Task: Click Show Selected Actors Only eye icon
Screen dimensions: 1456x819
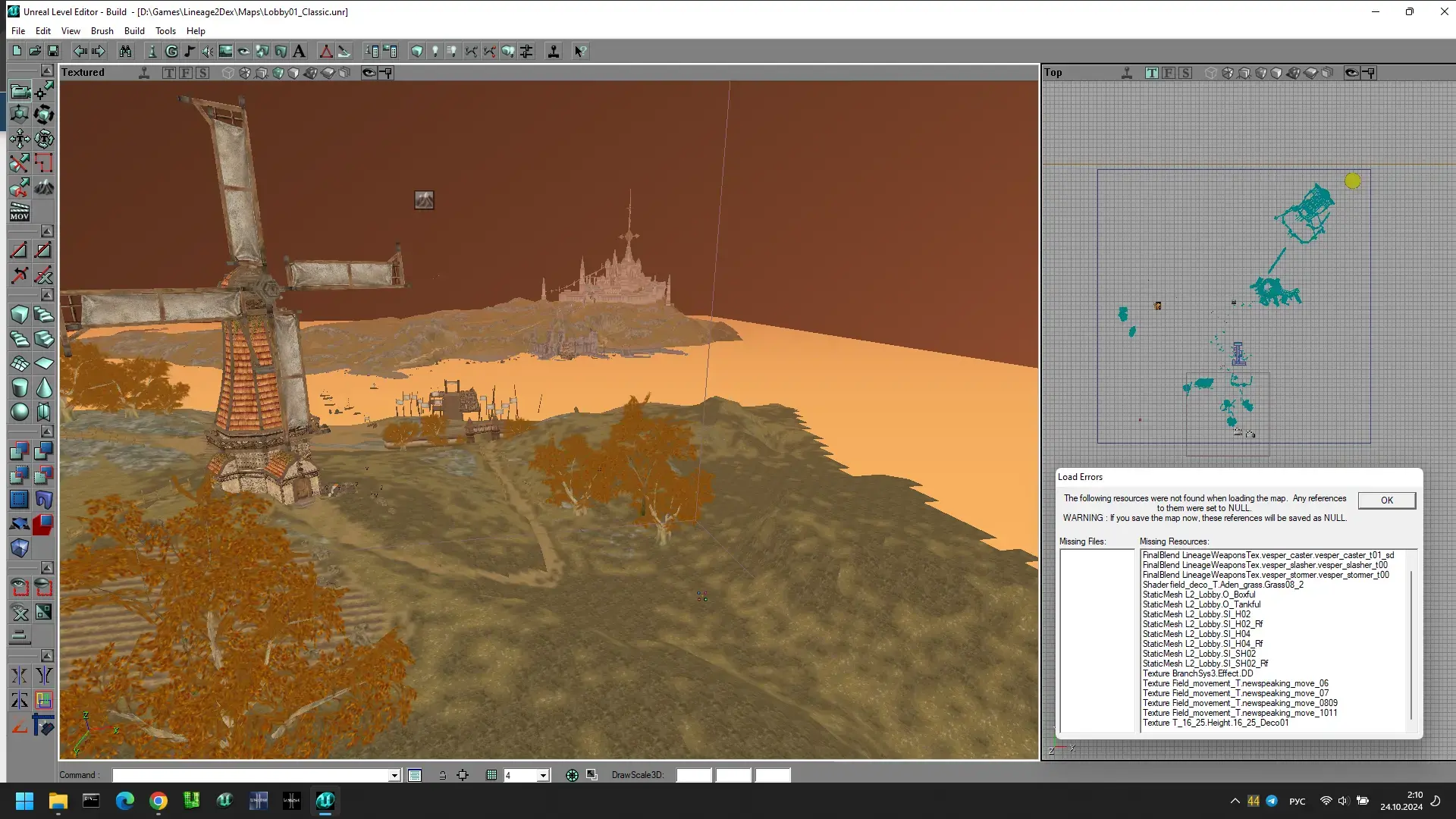Action: 20,588
